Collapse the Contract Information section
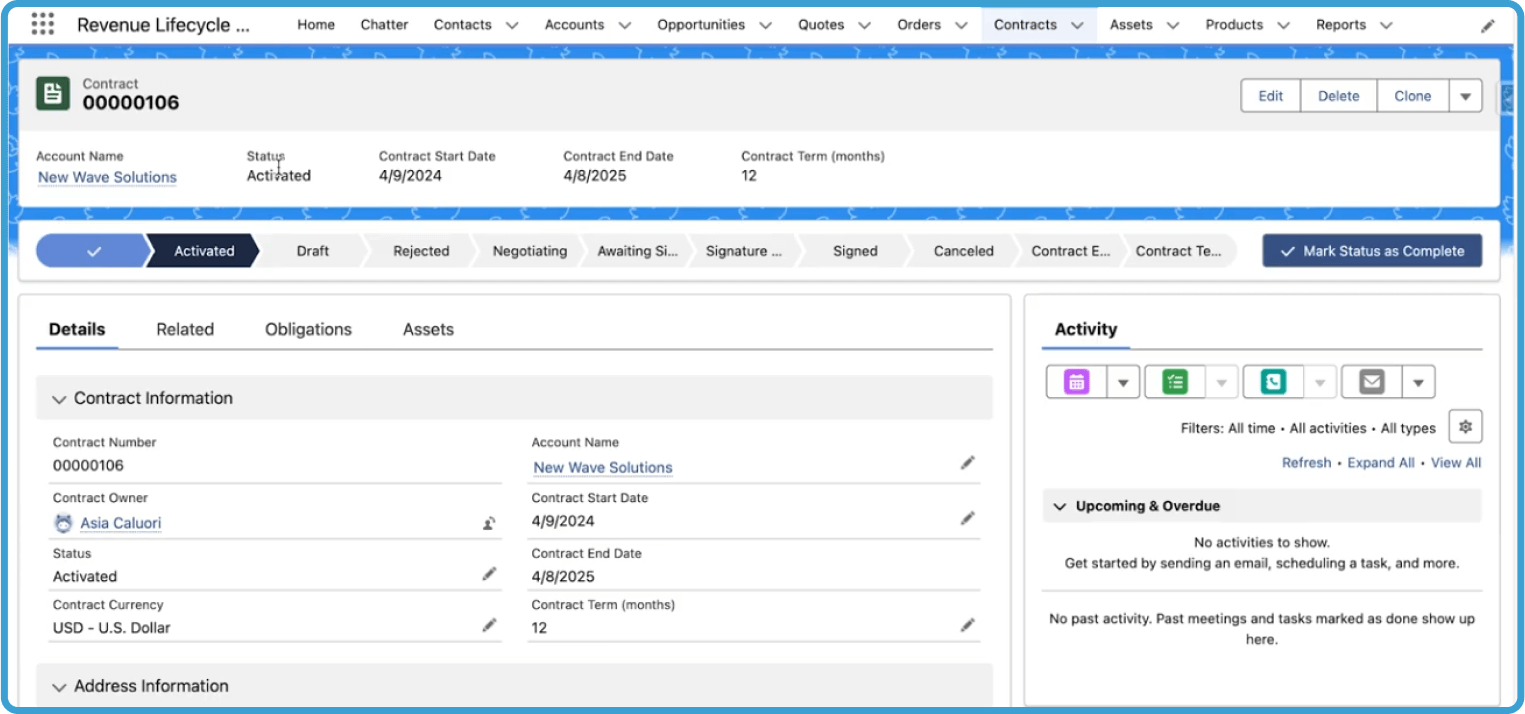 click(59, 398)
